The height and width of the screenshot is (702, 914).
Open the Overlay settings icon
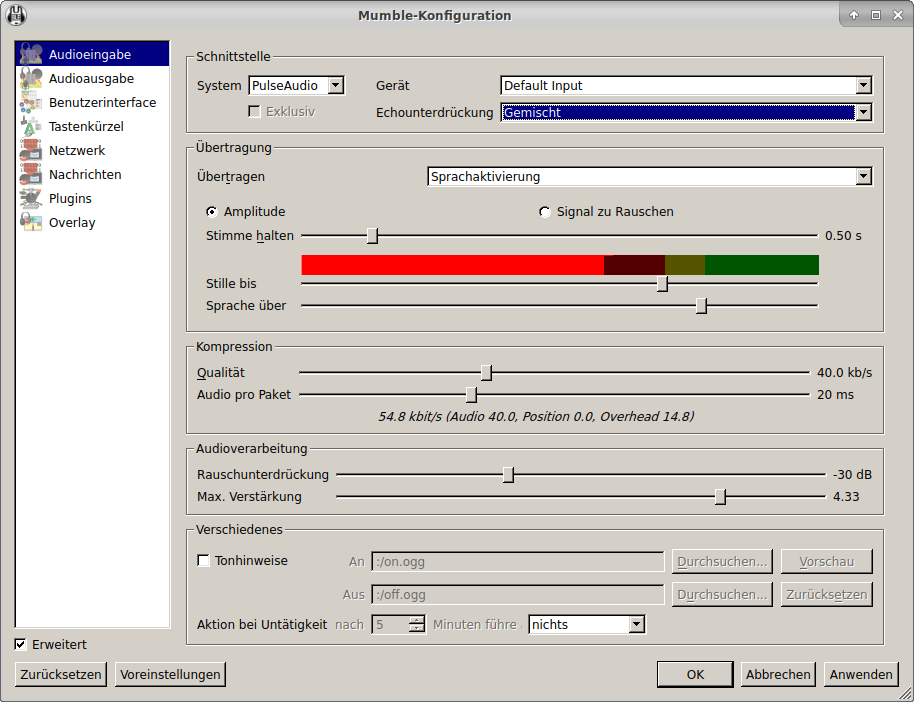tap(31, 222)
